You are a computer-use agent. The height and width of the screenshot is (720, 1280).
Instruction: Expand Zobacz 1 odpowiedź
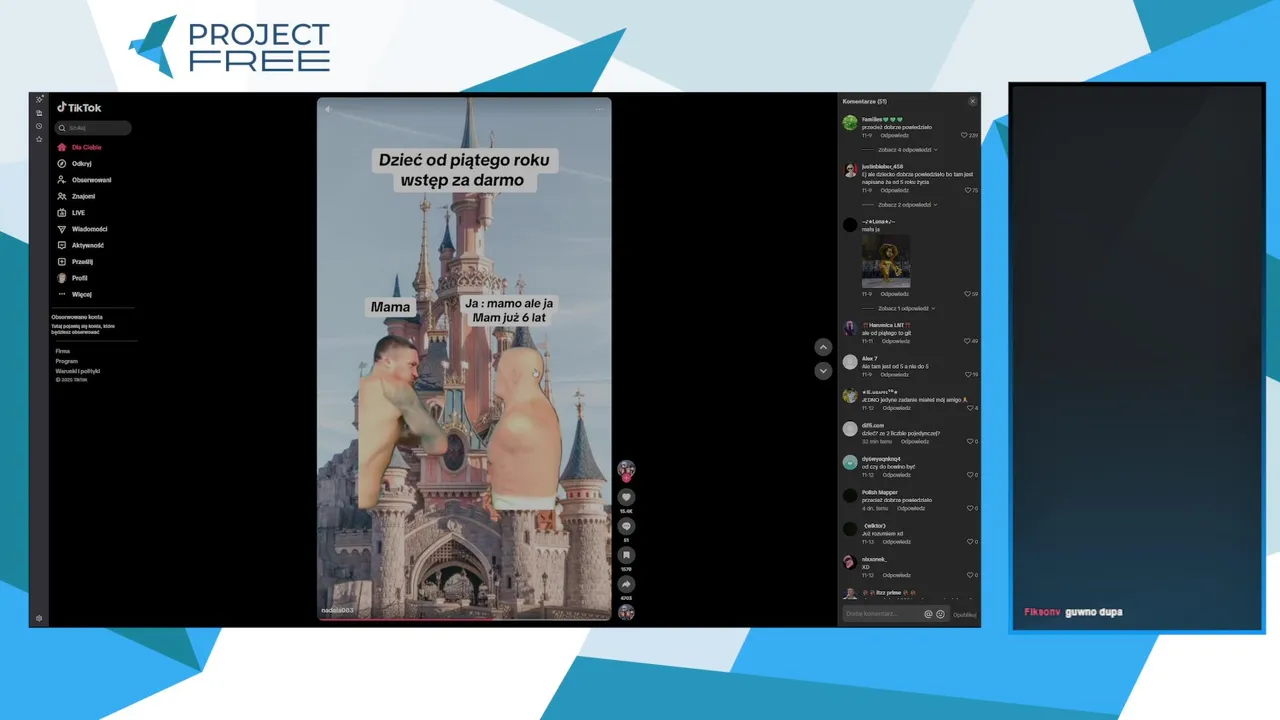[908, 308]
